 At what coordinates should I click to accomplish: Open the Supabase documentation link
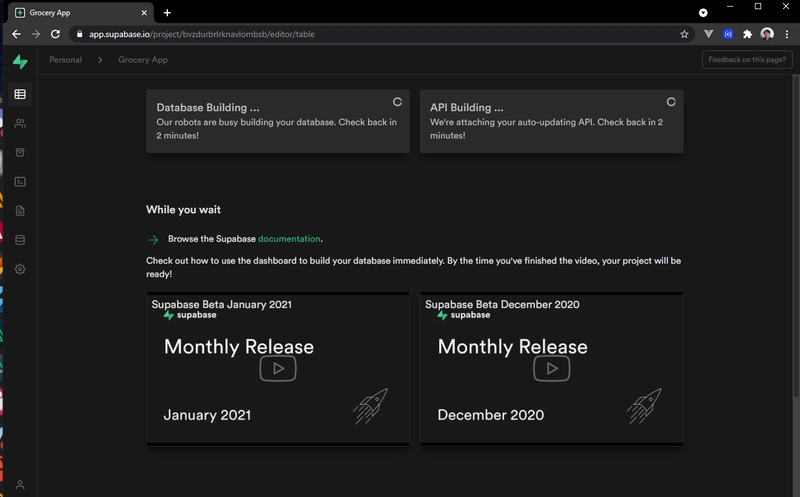[289, 239]
